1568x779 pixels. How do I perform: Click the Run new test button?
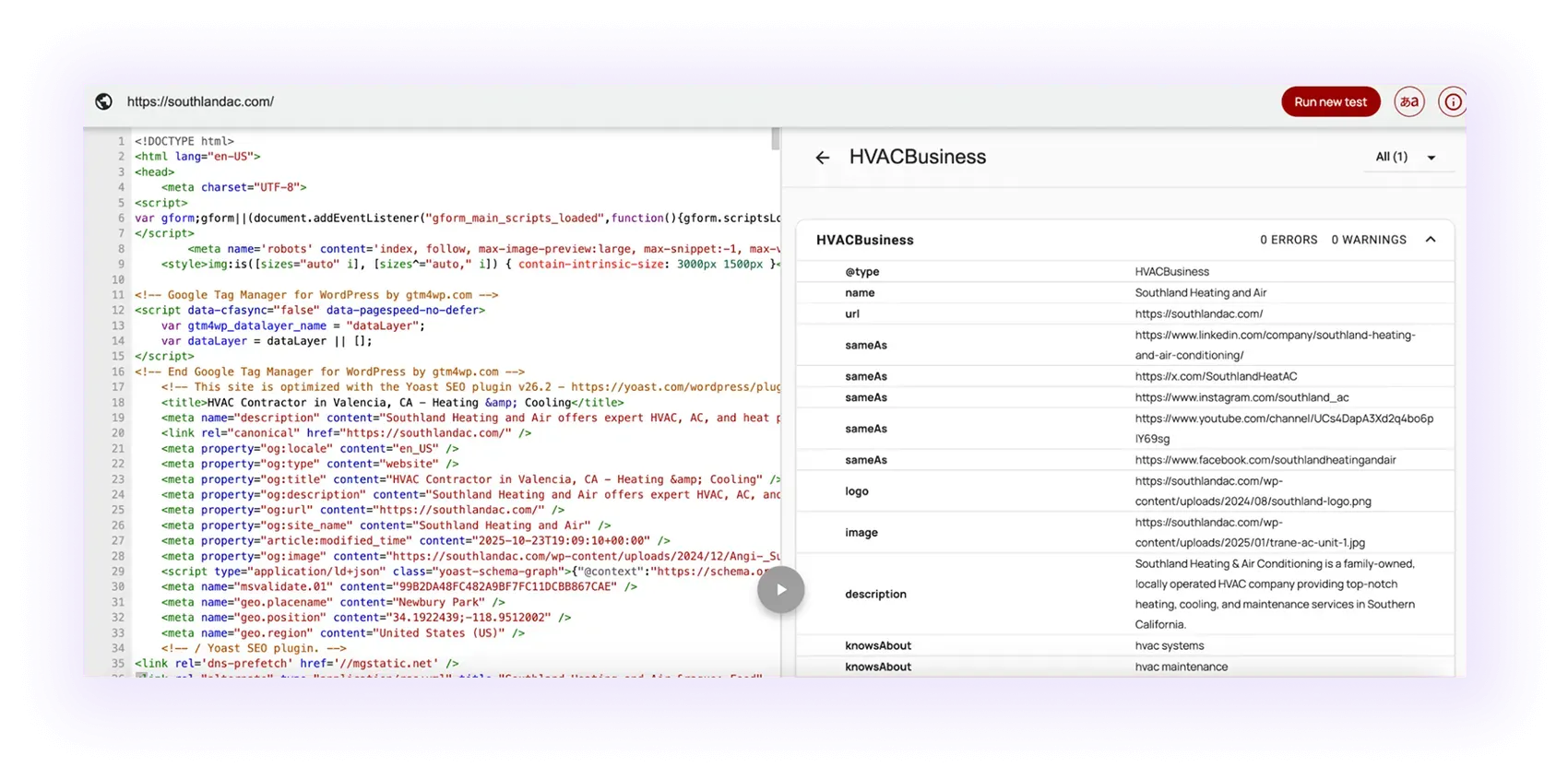click(1330, 101)
